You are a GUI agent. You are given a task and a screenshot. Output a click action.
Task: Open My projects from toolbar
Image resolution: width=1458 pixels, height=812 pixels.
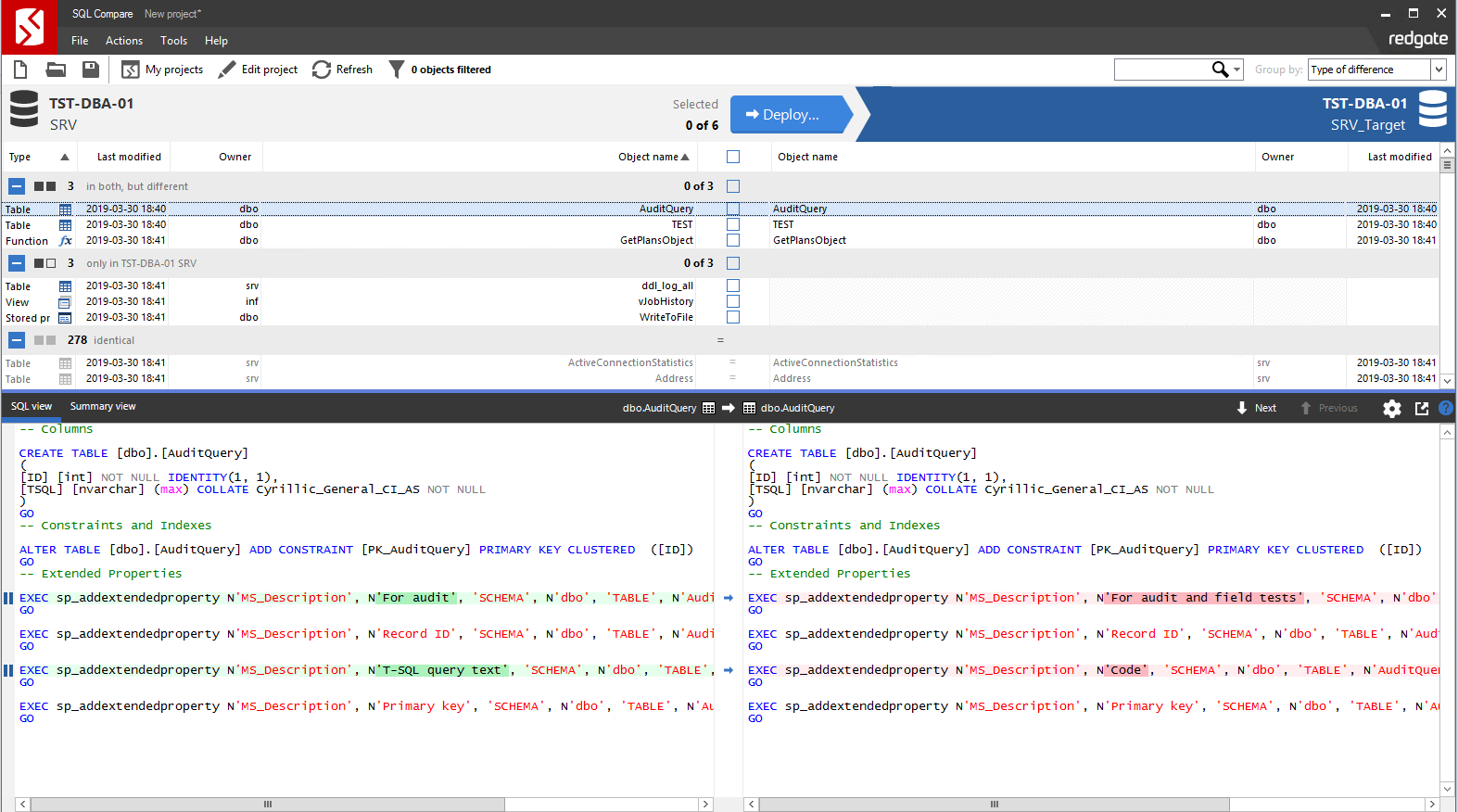point(162,70)
